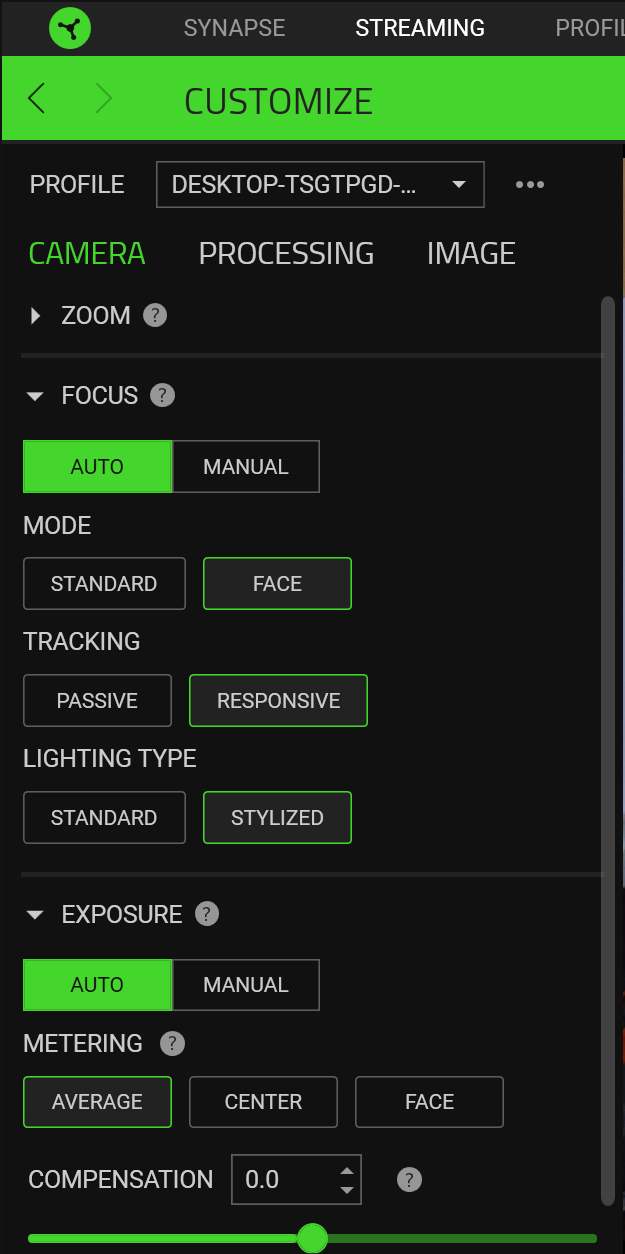Viewport: 625px width, 1254px height.
Task: Open the profile three-dots options menu
Action: coord(530,185)
